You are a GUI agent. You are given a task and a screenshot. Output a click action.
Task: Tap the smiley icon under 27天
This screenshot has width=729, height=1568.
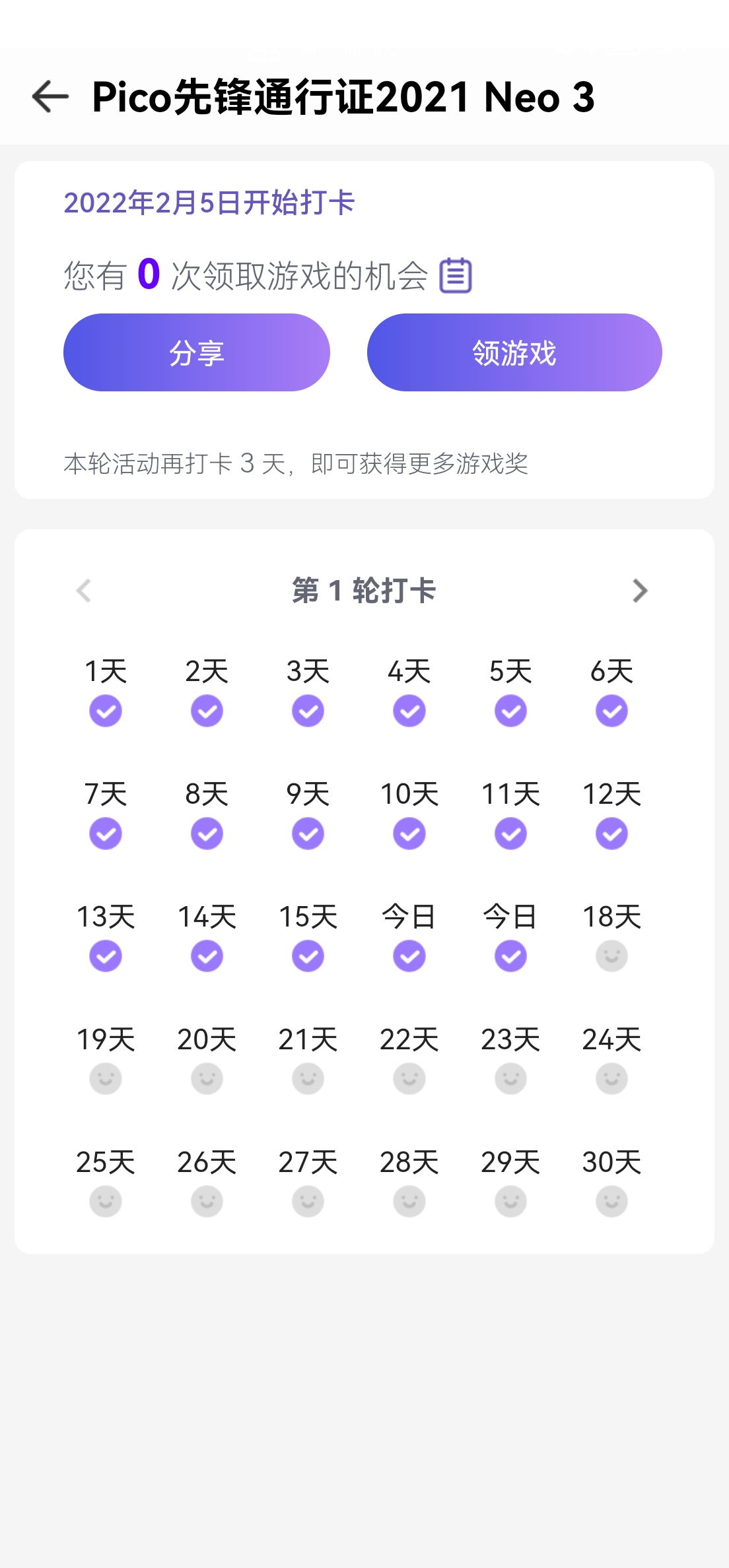308,1202
